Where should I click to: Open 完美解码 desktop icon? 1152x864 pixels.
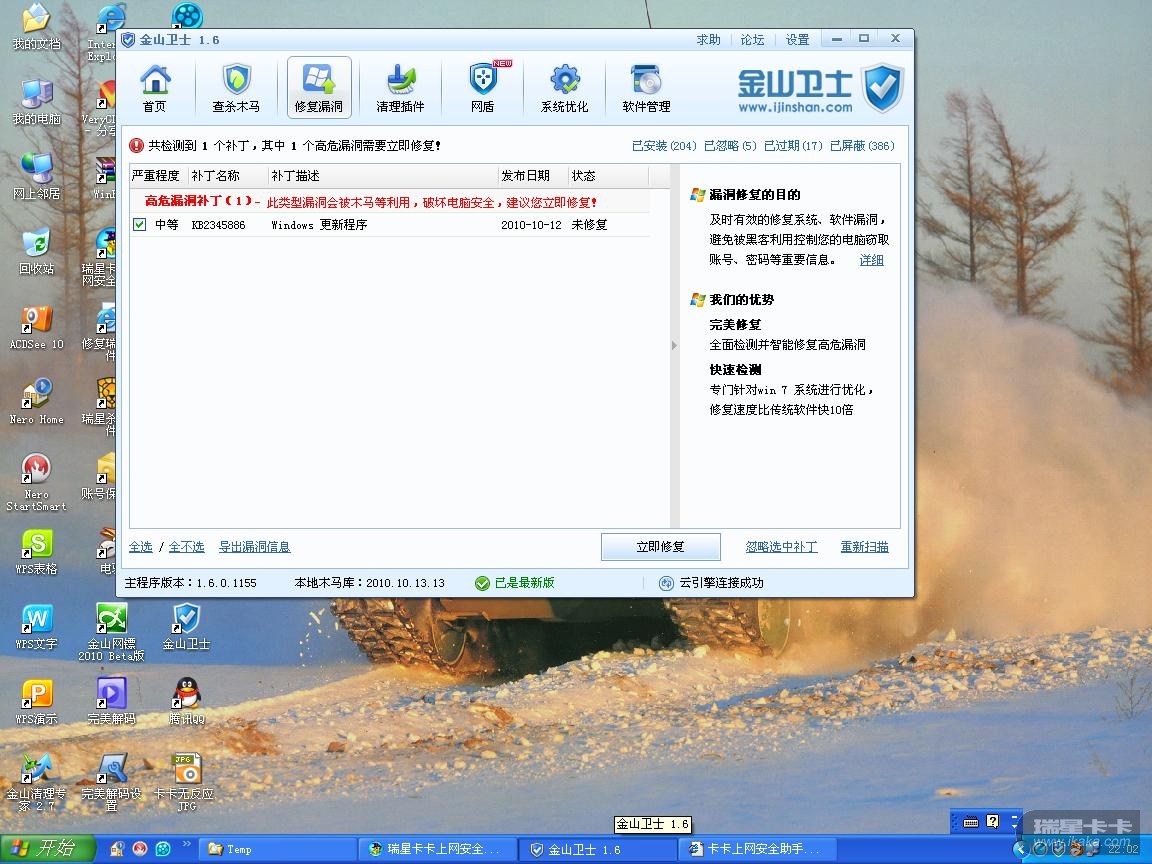[x=111, y=702]
